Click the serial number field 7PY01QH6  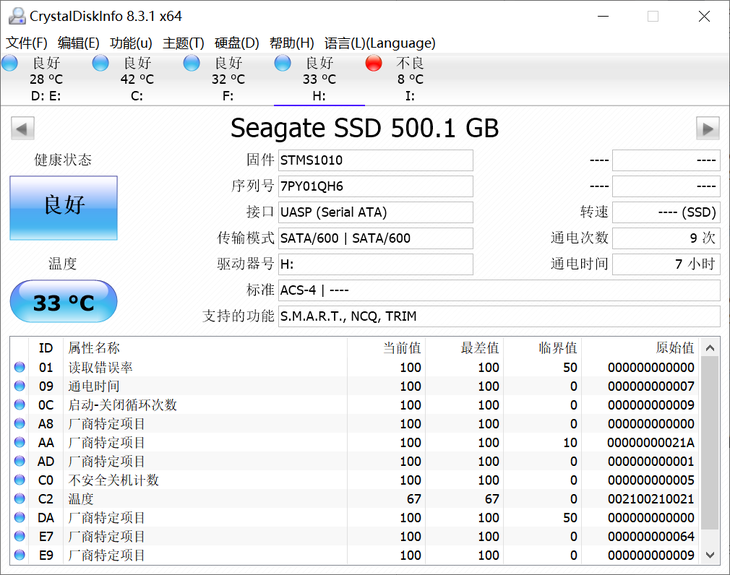click(375, 186)
